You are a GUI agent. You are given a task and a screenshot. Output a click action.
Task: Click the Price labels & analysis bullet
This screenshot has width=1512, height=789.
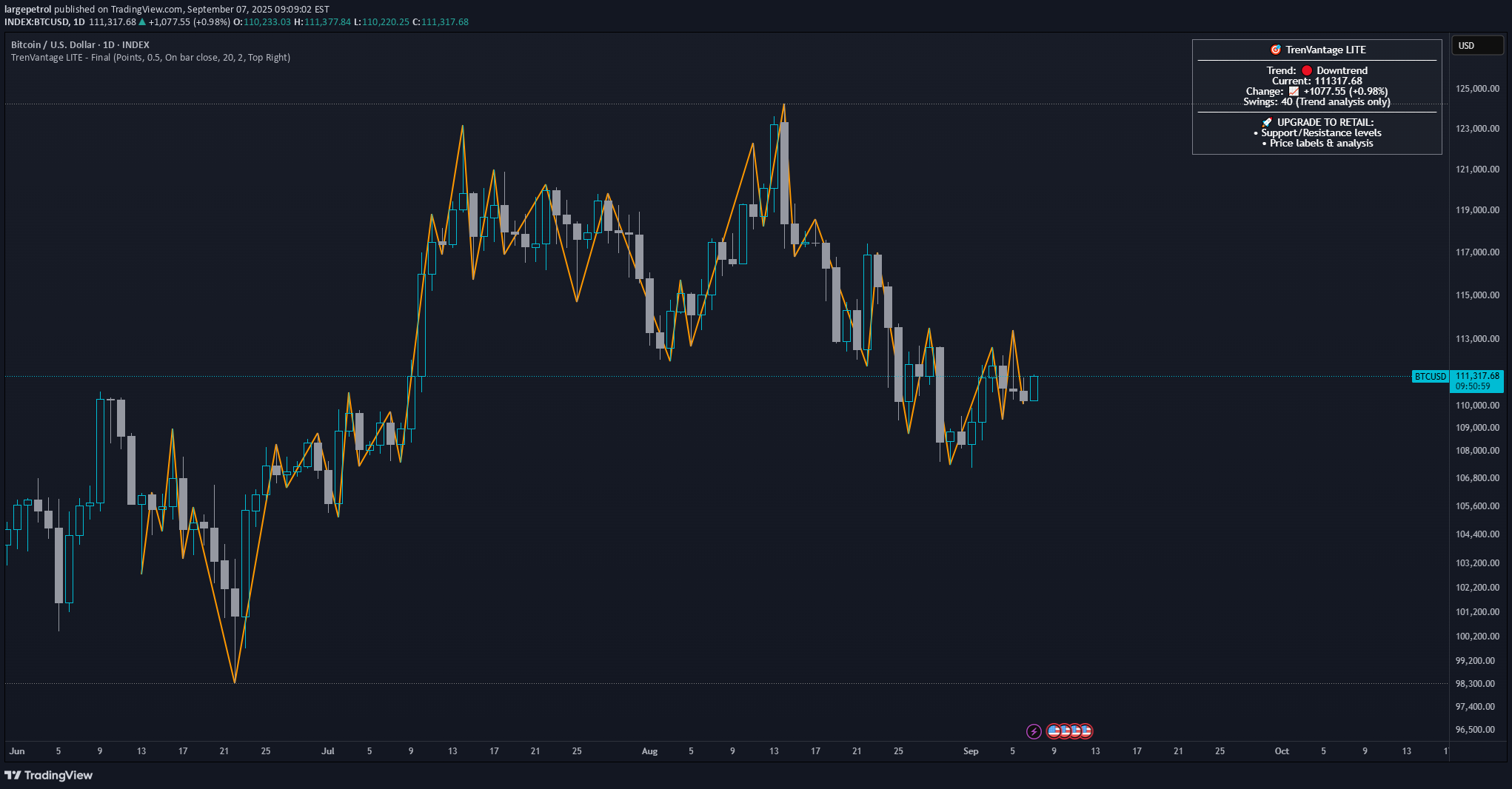(1317, 144)
